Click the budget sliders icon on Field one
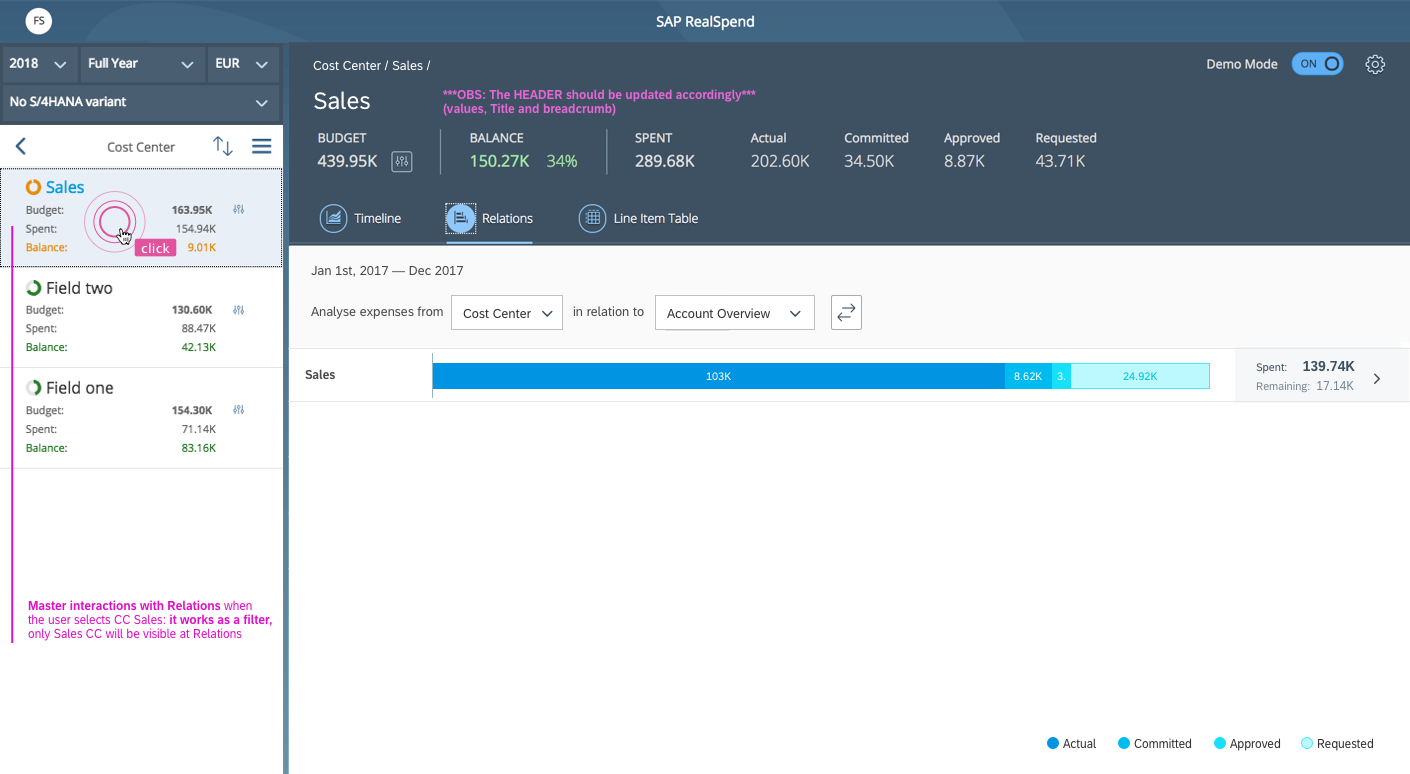Viewport: 1410px width, 774px height. click(x=239, y=410)
